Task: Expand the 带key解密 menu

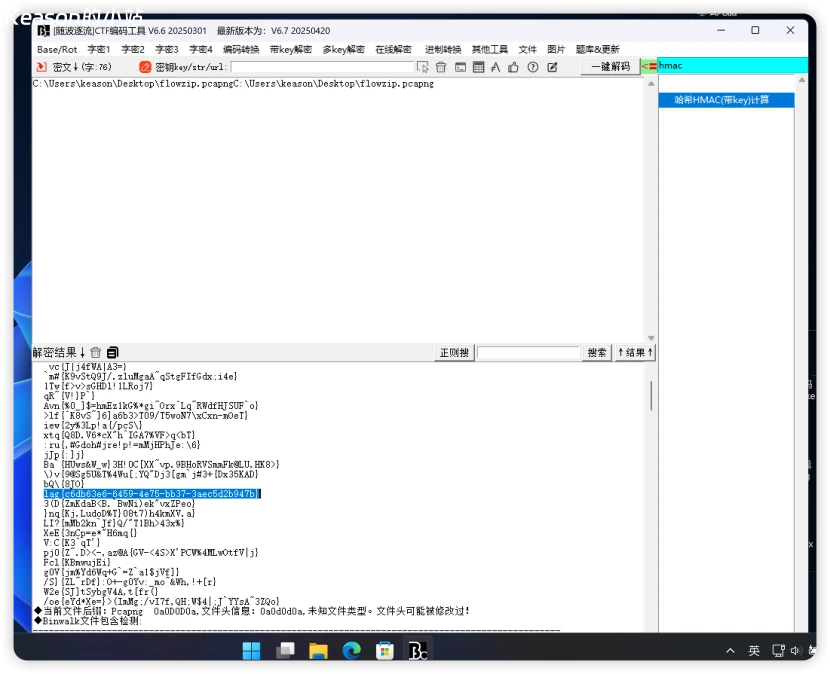Action: click(290, 49)
